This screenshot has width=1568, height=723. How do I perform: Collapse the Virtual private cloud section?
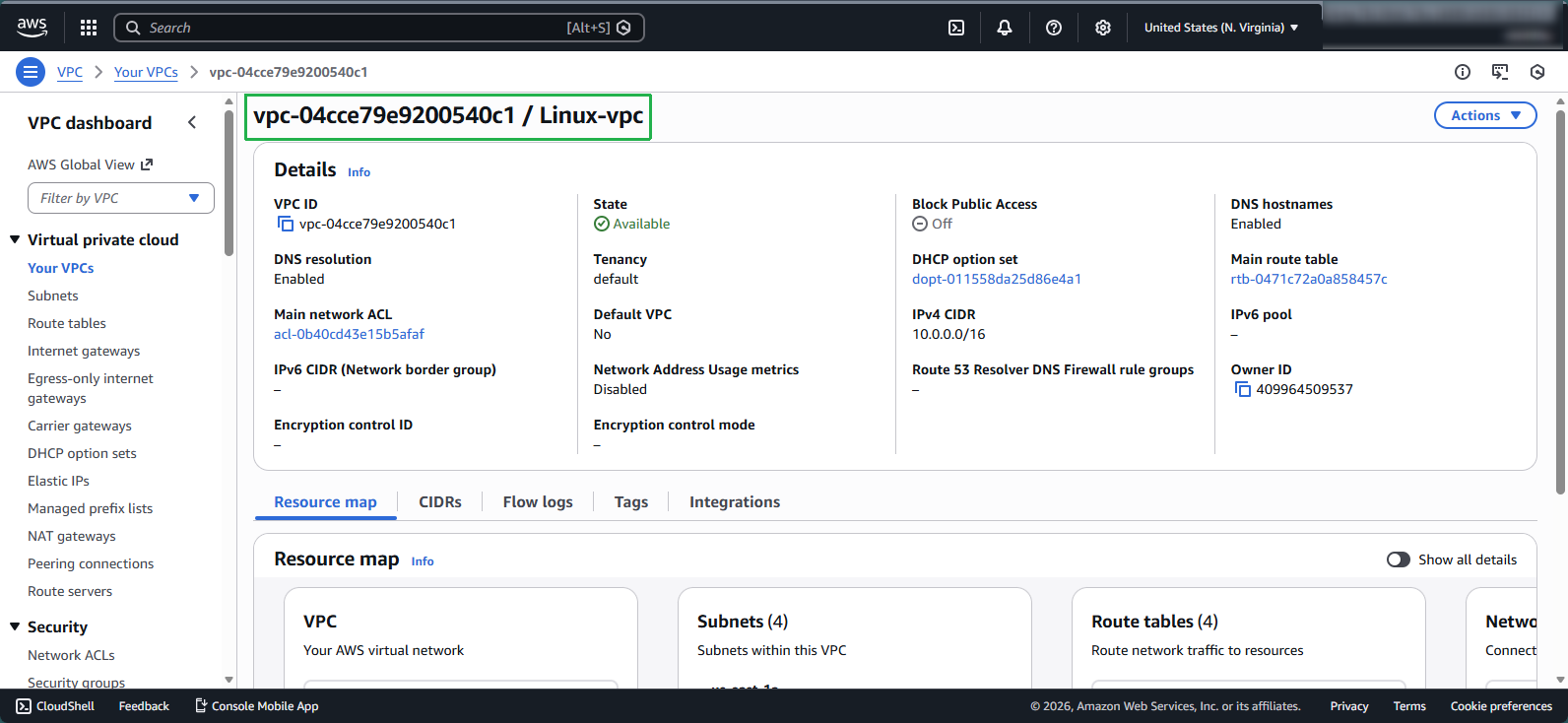[15, 239]
